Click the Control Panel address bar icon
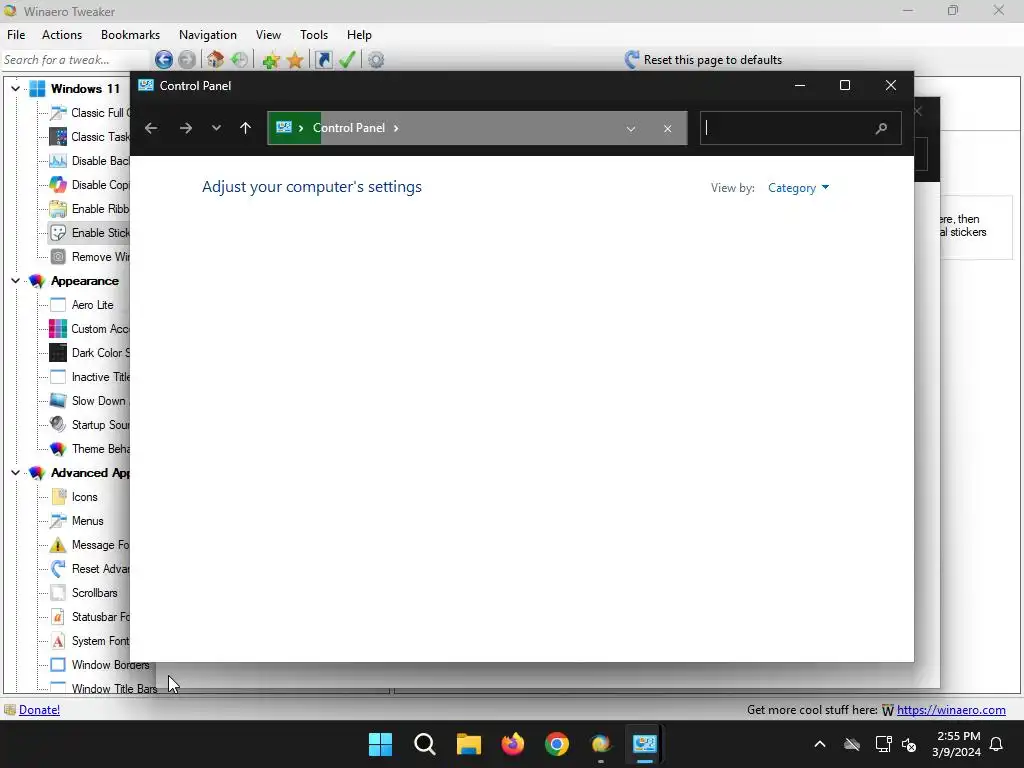Viewport: 1024px width, 768px height. tap(284, 127)
